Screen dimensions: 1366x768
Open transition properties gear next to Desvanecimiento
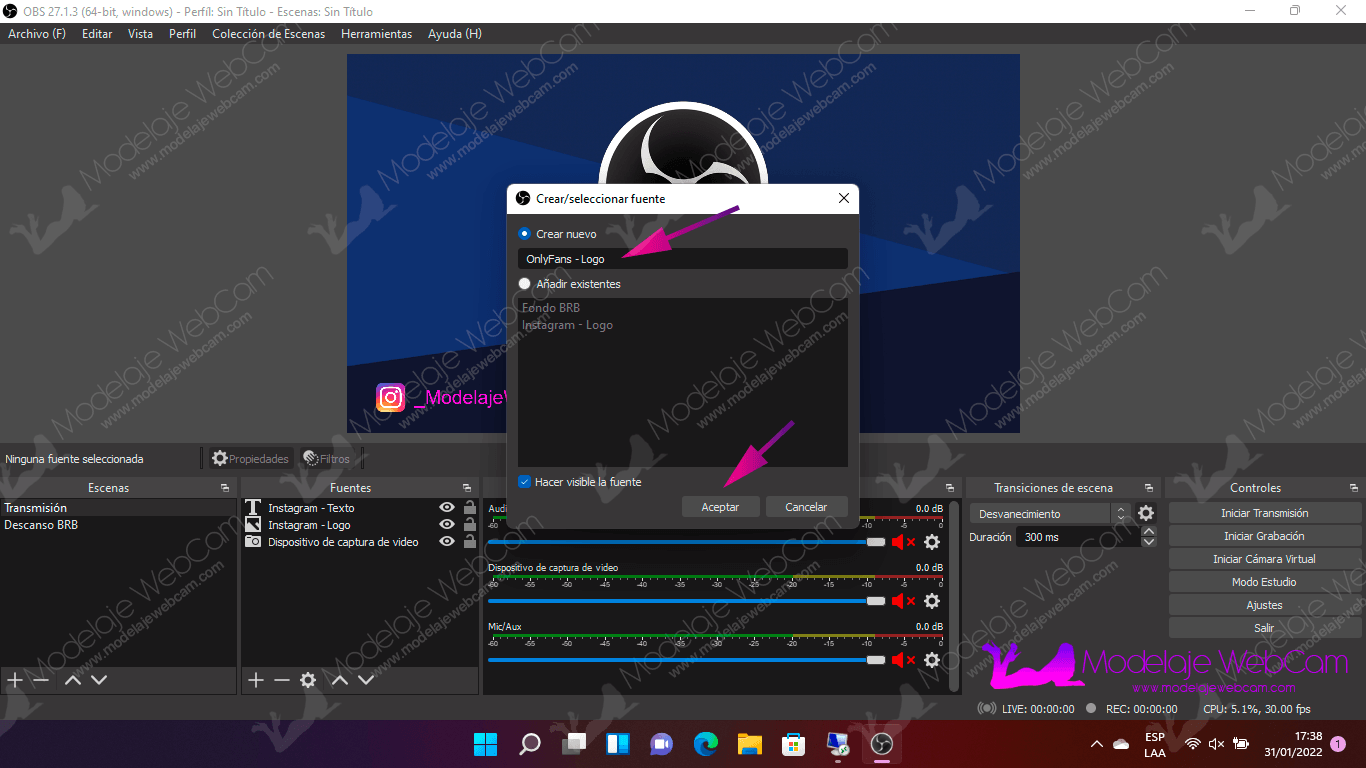point(1146,514)
